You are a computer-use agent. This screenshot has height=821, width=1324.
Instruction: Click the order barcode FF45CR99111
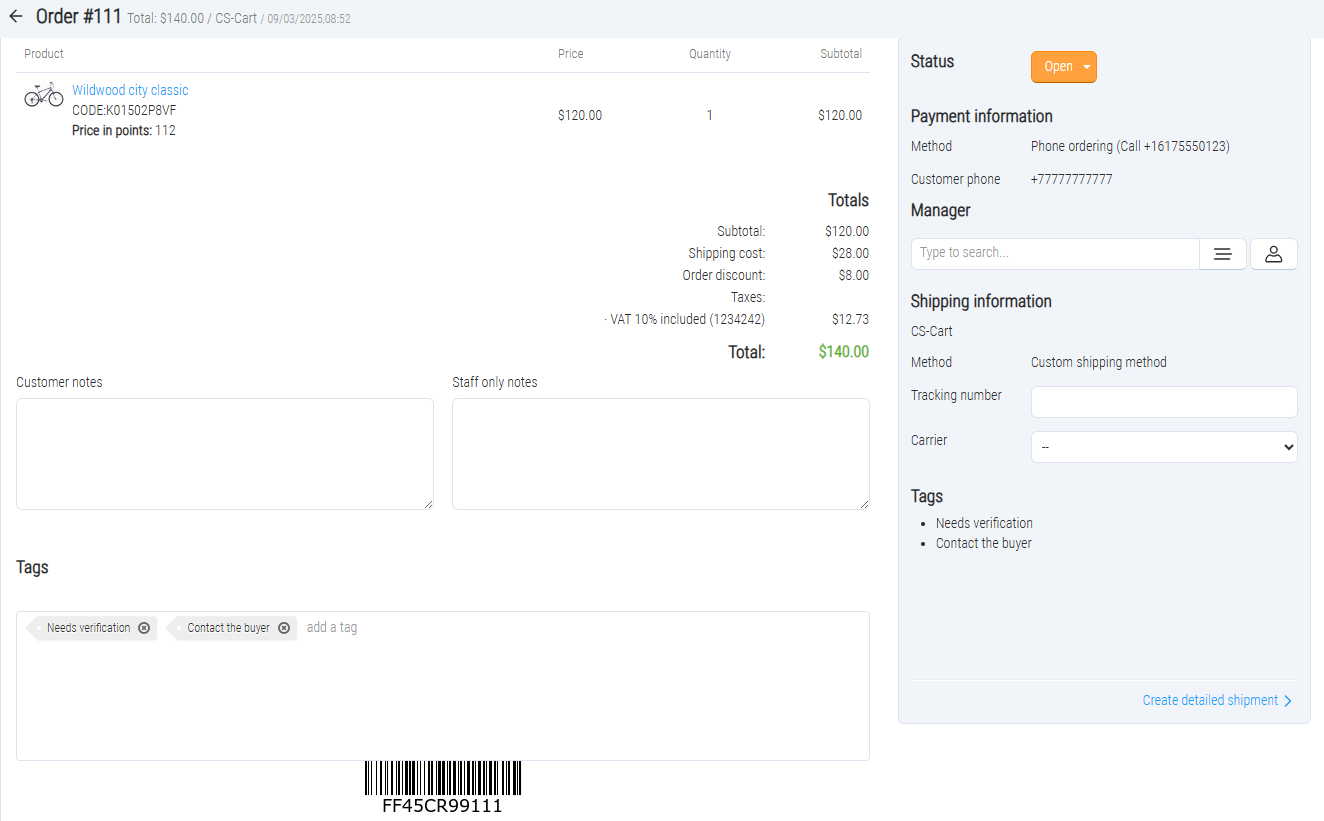coord(442,786)
